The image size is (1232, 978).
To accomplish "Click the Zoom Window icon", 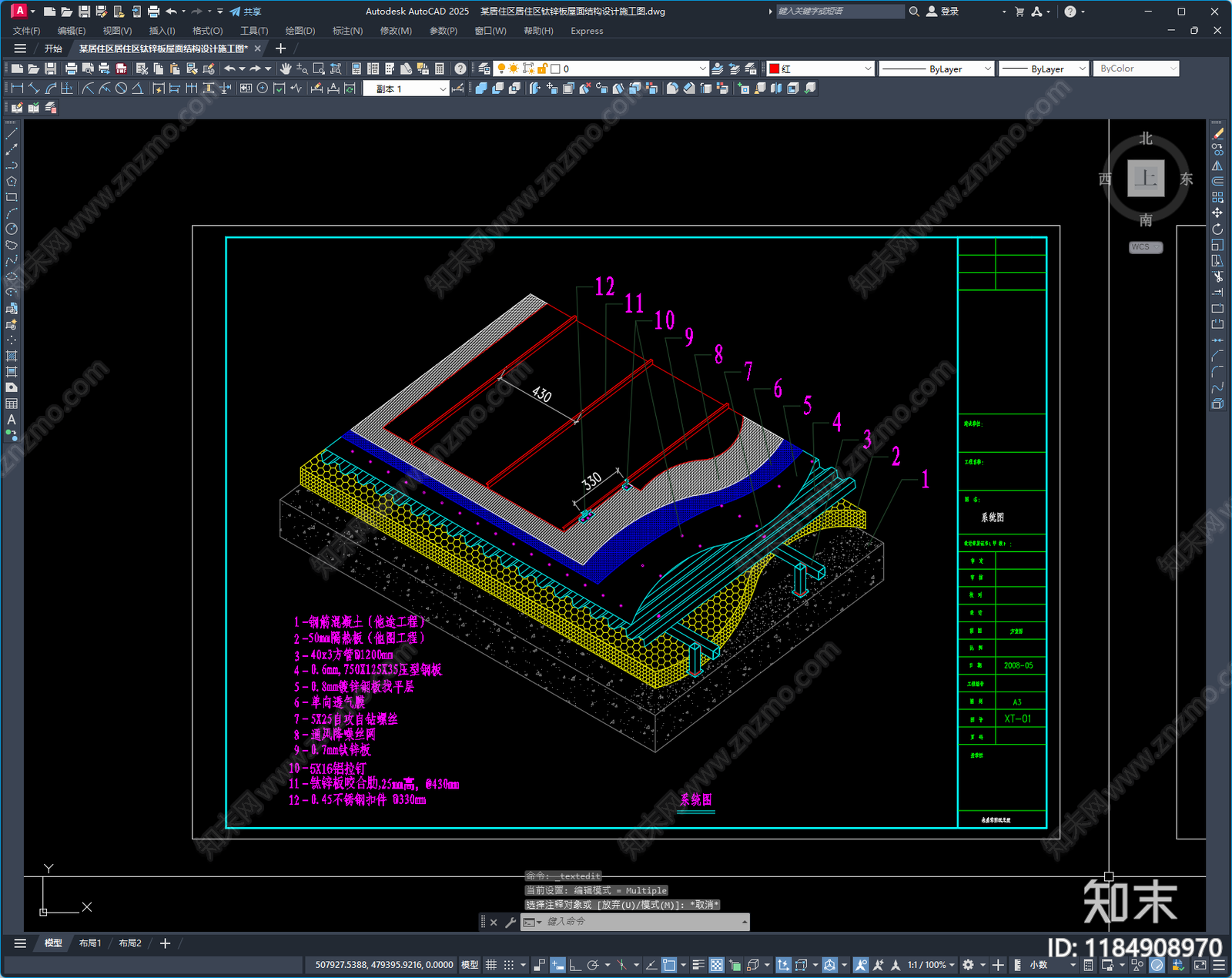I will pos(319,69).
